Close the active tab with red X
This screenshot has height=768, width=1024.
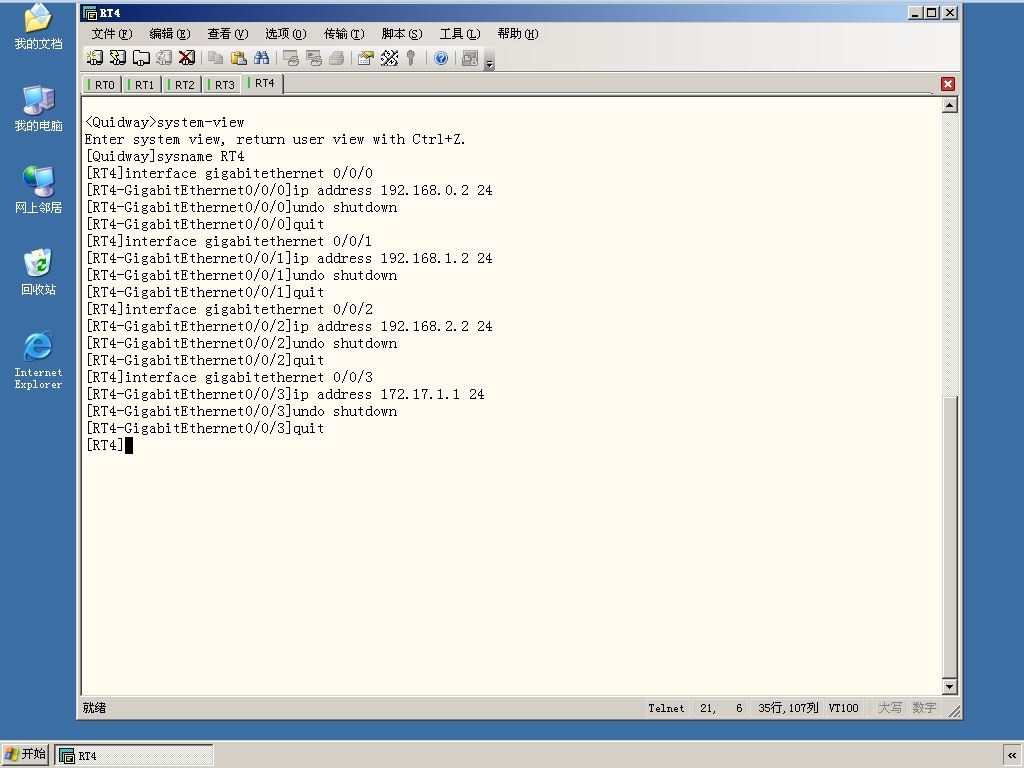tap(948, 84)
